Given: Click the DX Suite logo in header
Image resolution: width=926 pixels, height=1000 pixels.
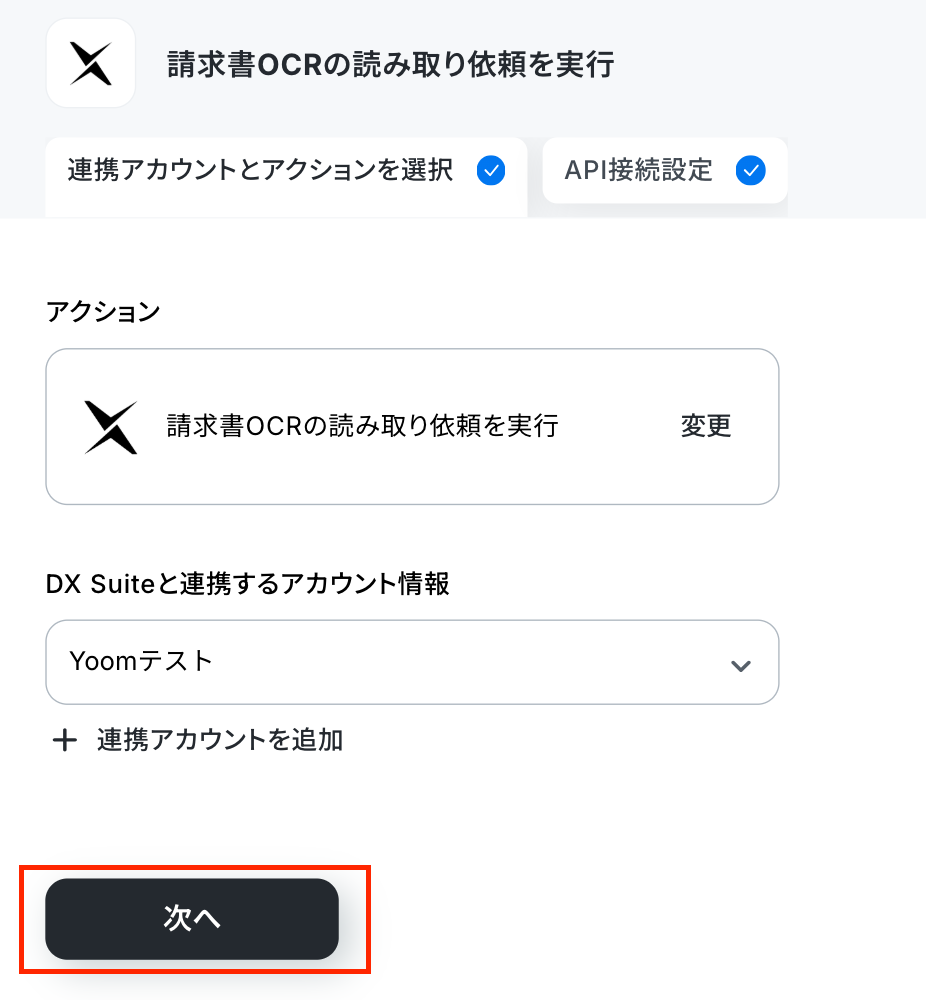Looking at the screenshot, I should 91,63.
